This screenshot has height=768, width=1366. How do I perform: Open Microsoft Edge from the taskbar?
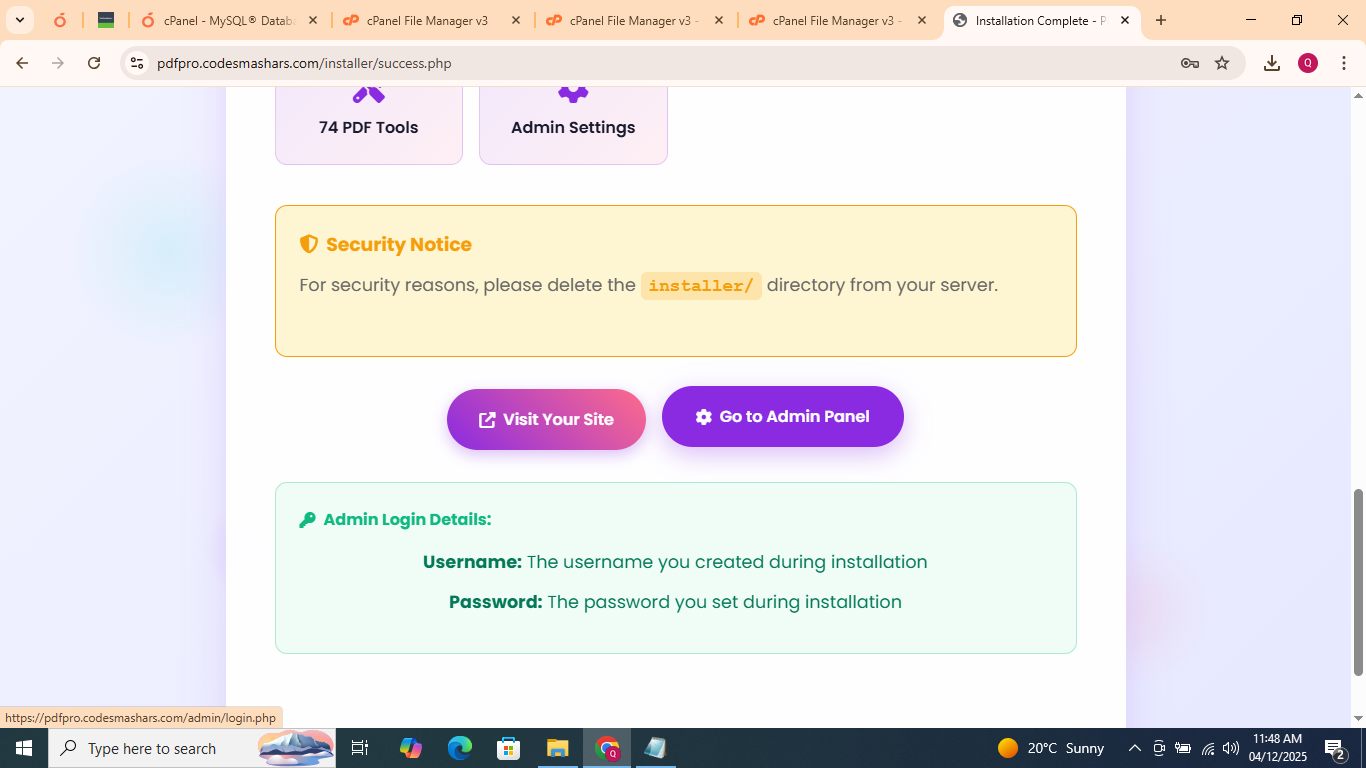(x=460, y=748)
